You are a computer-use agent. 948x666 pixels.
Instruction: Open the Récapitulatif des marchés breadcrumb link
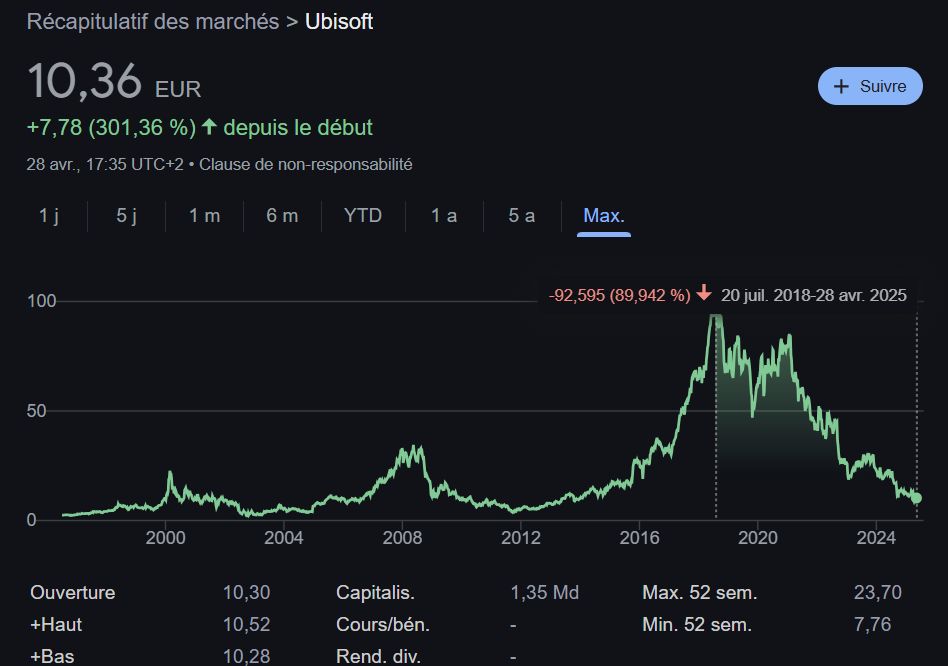[153, 22]
